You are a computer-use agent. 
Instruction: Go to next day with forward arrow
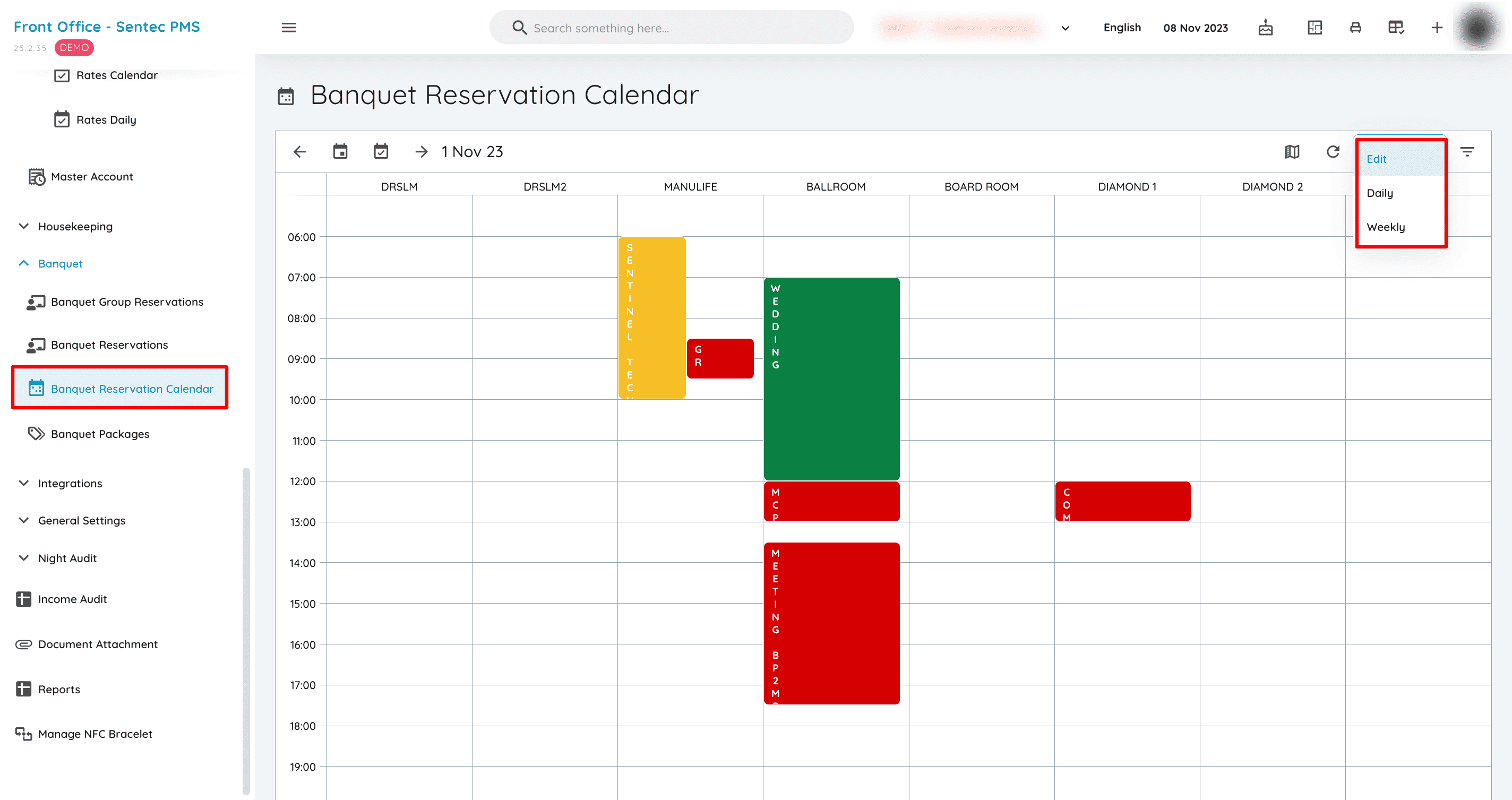coord(422,152)
